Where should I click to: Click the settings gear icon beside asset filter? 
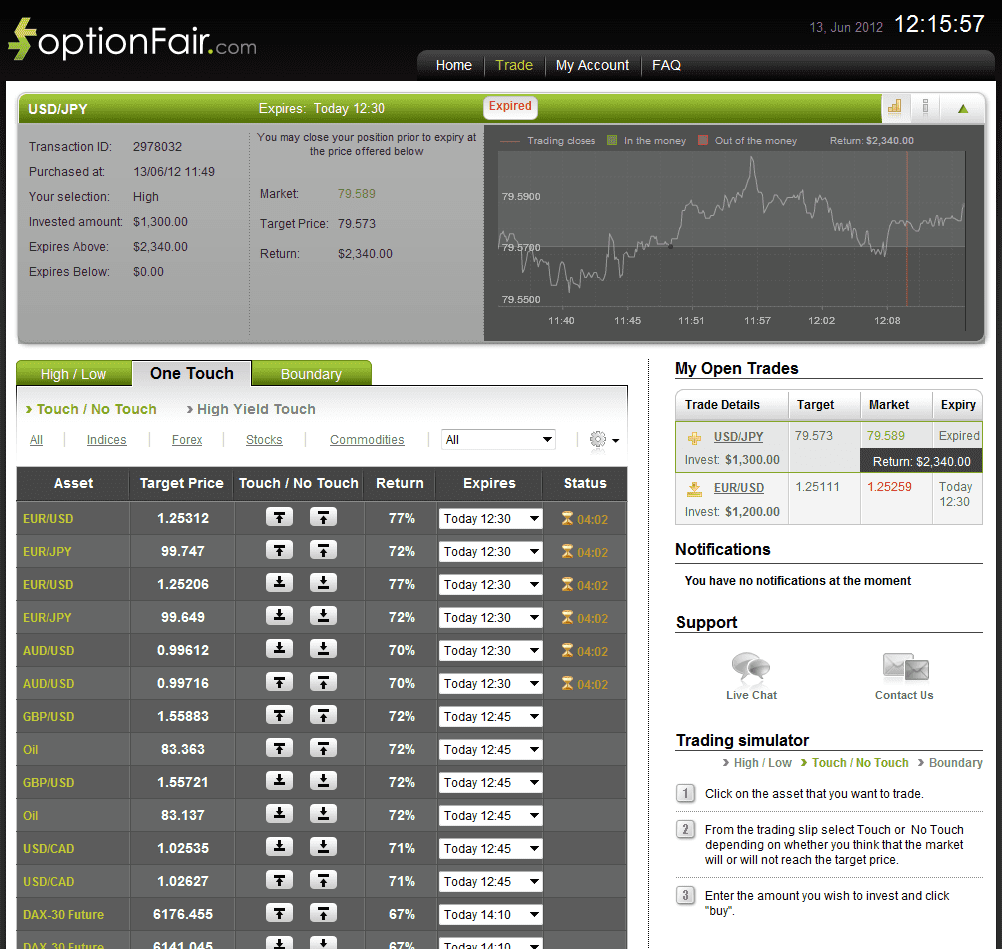[598, 439]
